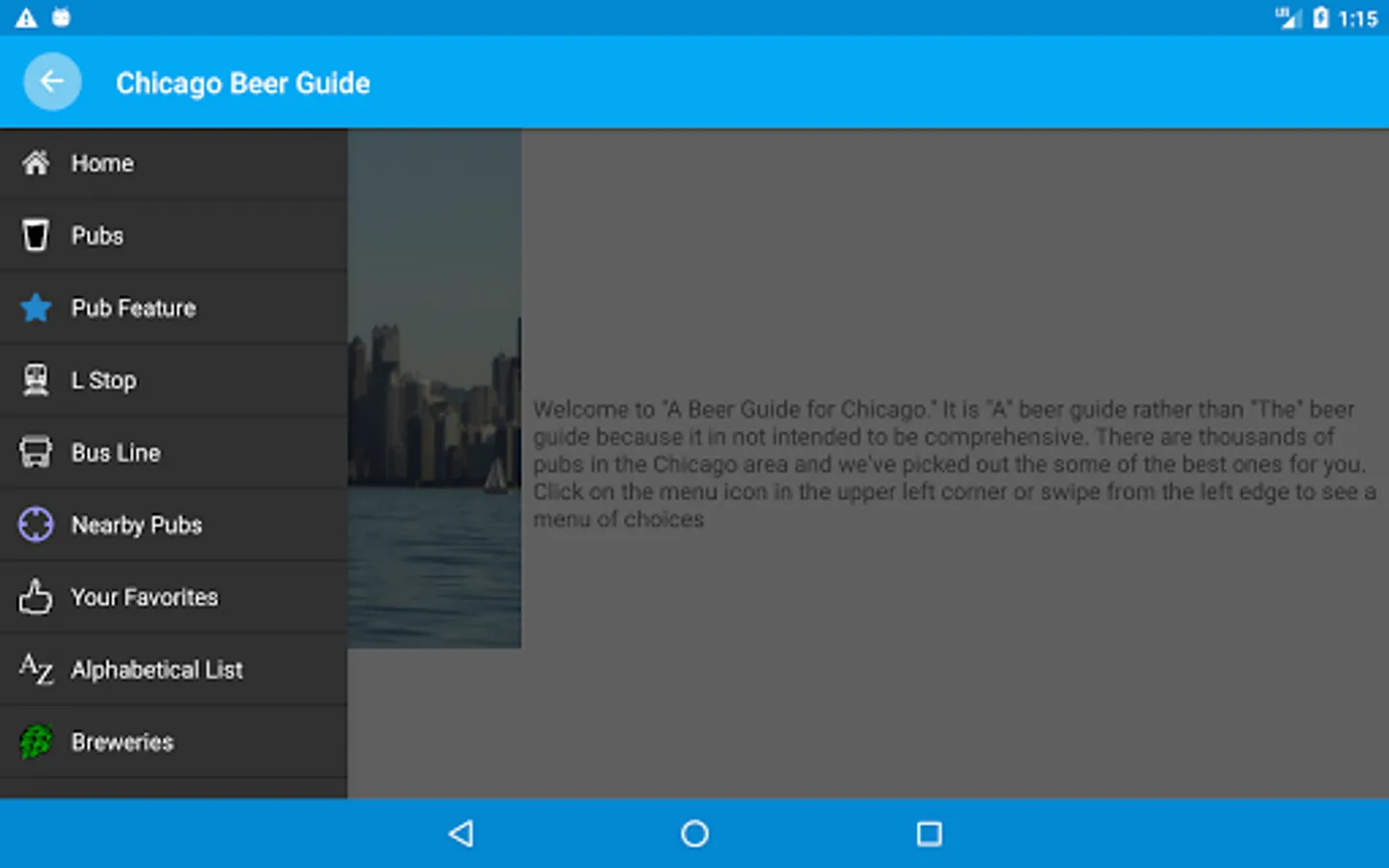Tap the battery icon in status bar

pyautogui.click(x=1321, y=17)
